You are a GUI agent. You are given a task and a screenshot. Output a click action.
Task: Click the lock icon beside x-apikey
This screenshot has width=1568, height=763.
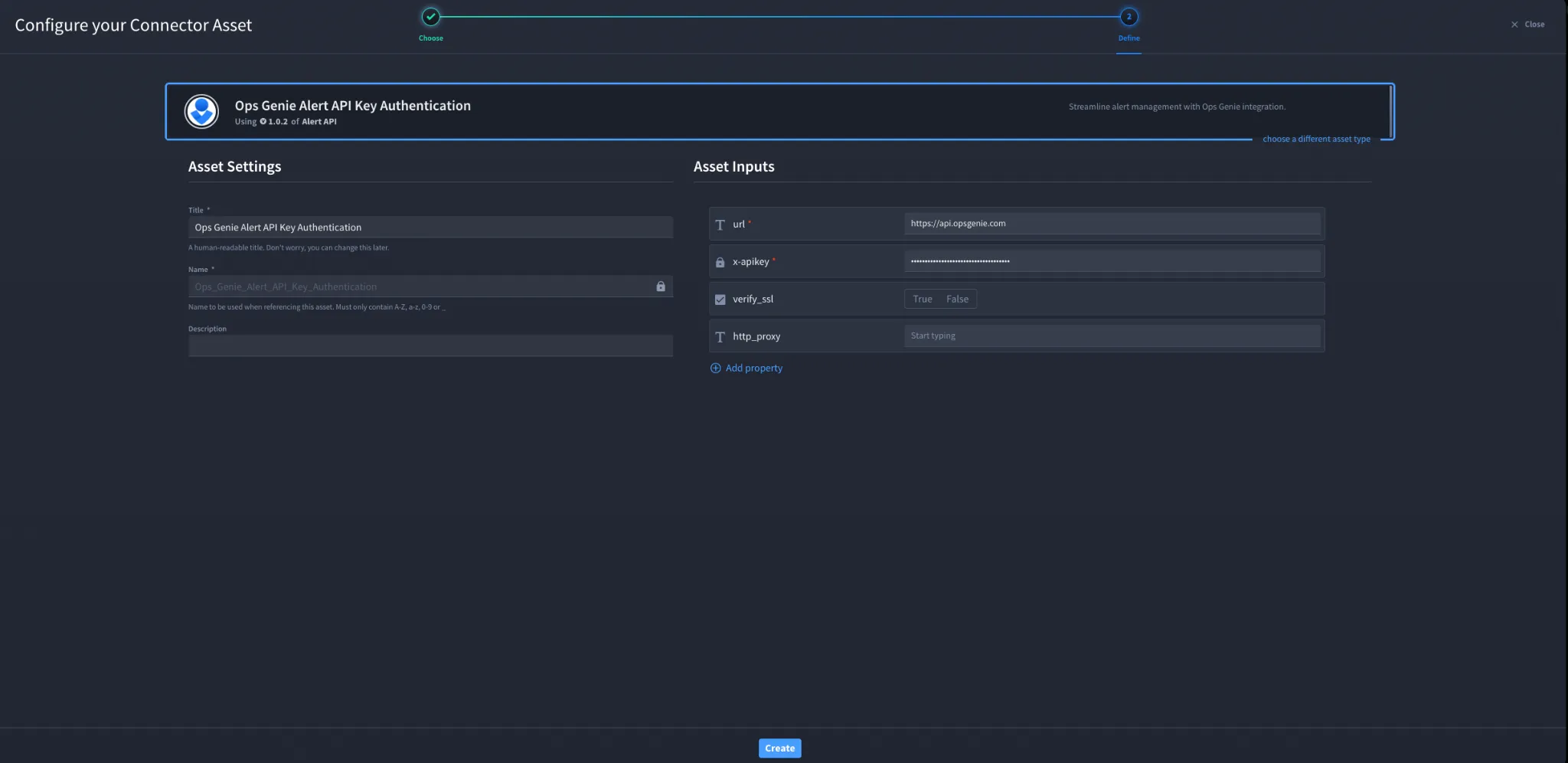click(720, 262)
